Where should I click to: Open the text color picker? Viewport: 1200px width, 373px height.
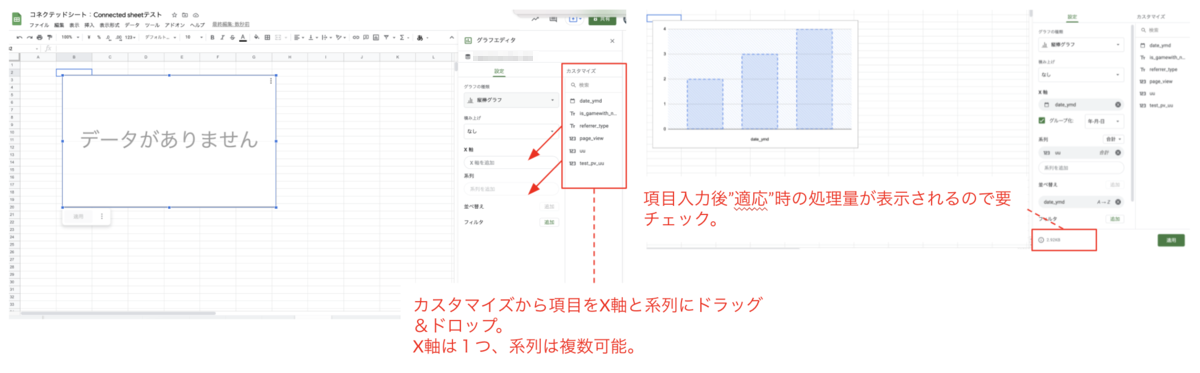coord(243,37)
